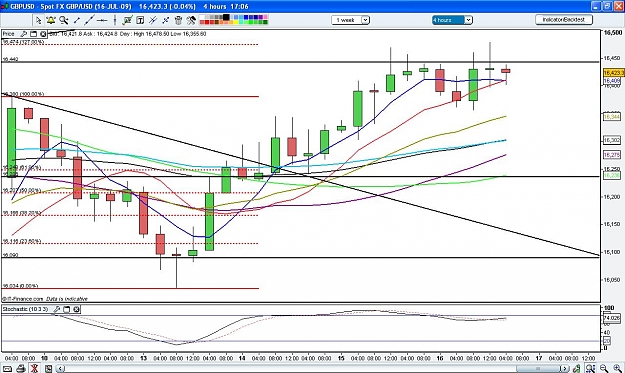Close the Stochastic indicator panel
The width and height of the screenshot is (625, 373).
point(77,309)
